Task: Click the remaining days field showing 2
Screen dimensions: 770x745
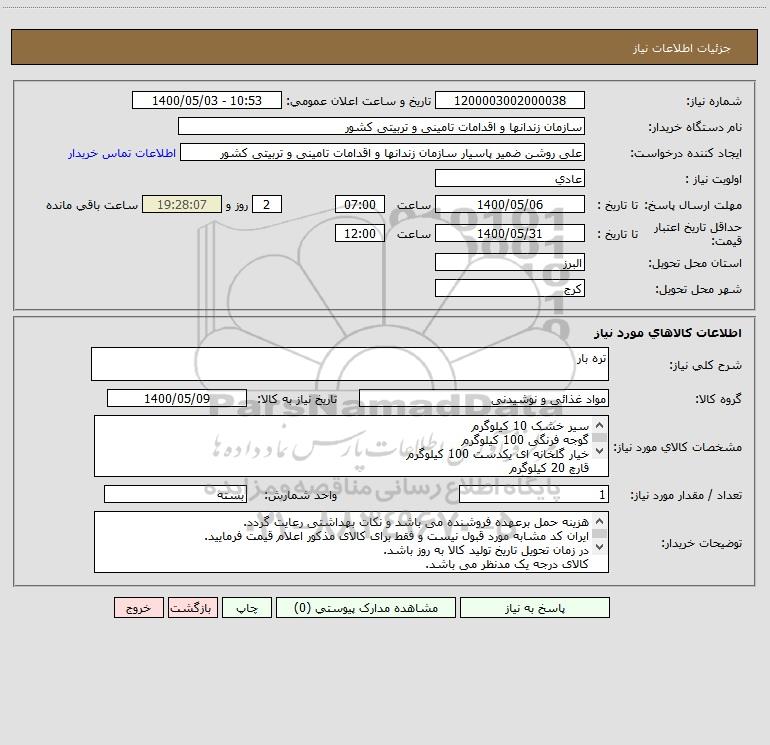Action: (x=267, y=204)
